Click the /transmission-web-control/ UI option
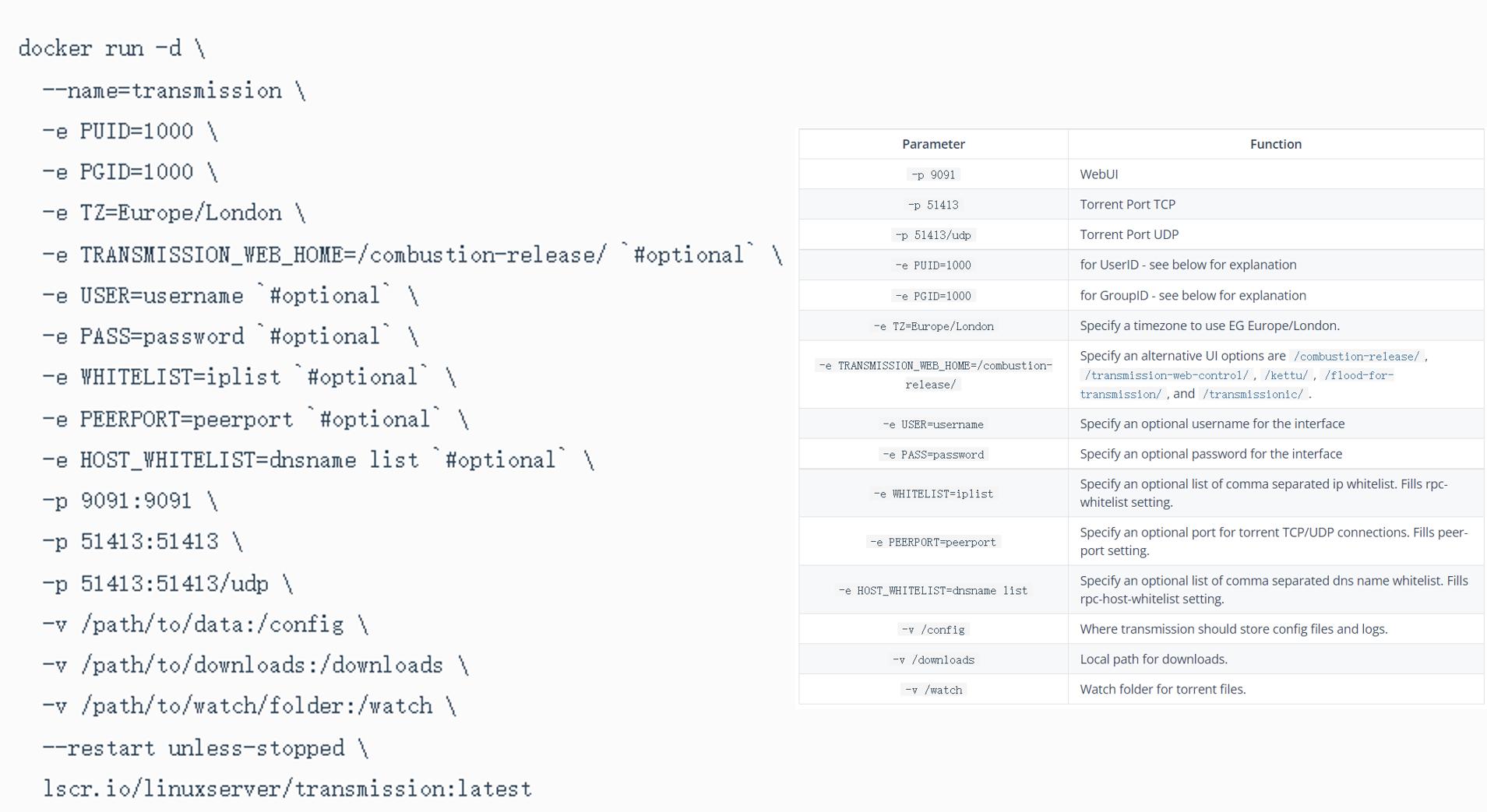1487x812 pixels. (1166, 375)
